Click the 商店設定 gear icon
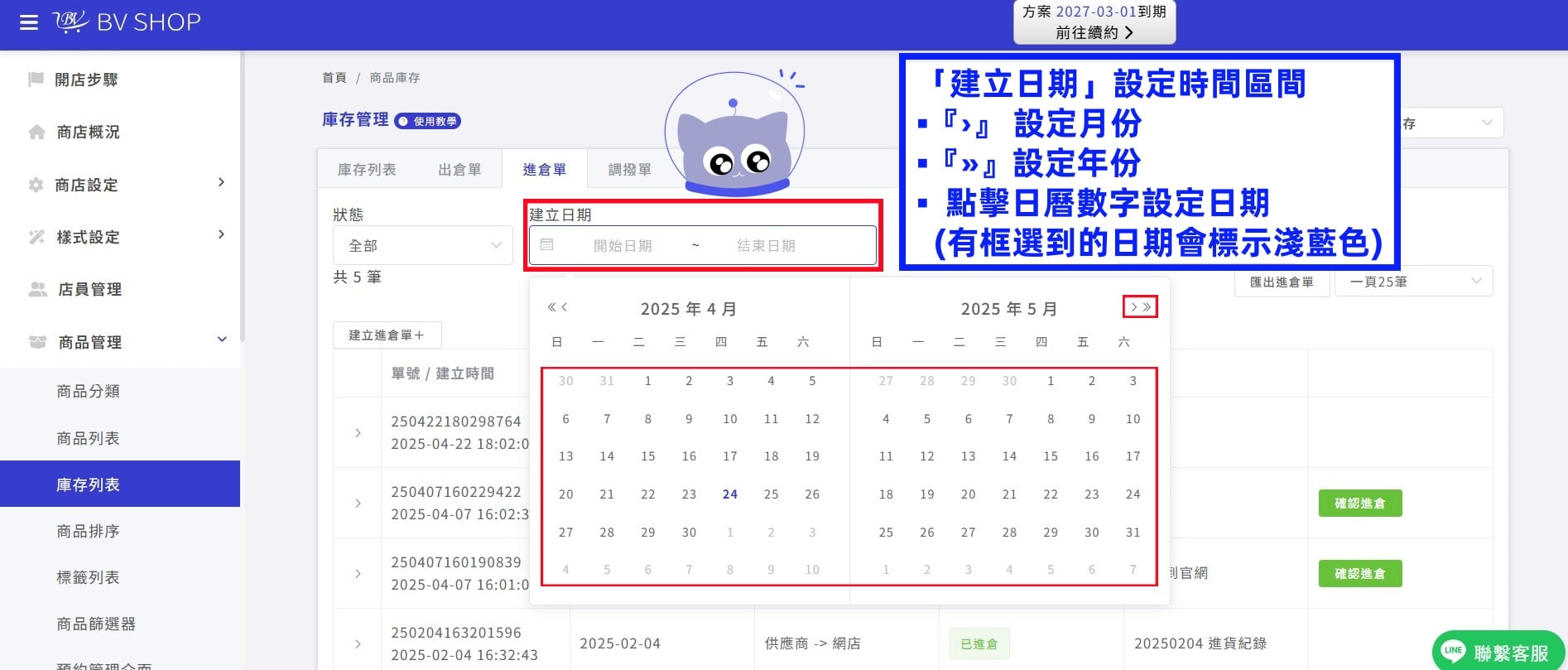The height and width of the screenshot is (670, 1568). click(36, 185)
